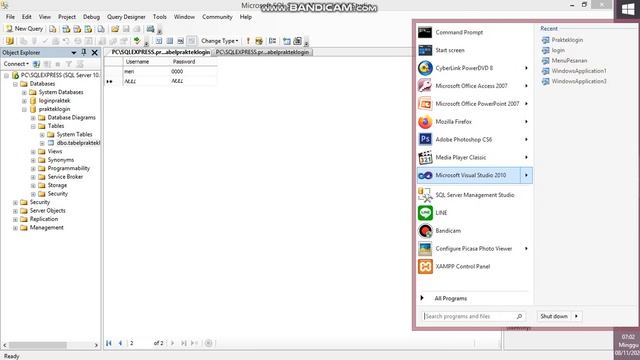Launch LINE from Start menu
This screenshot has width=640, height=360.
click(x=473, y=213)
